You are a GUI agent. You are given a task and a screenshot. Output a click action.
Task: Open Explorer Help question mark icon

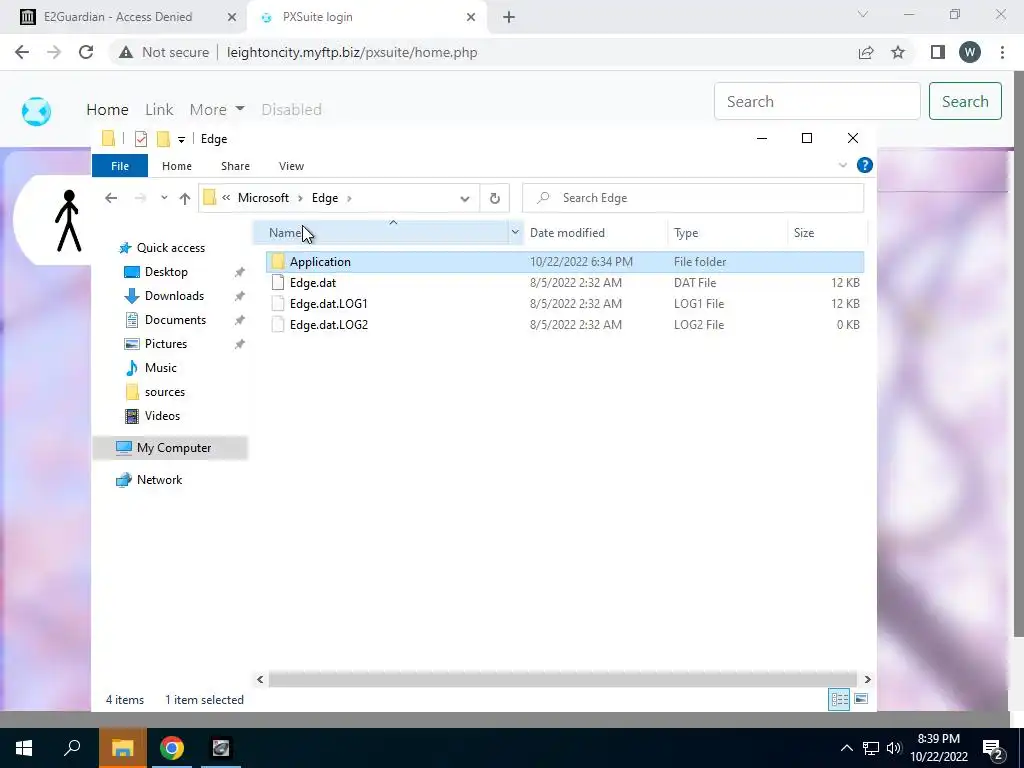[865, 165]
